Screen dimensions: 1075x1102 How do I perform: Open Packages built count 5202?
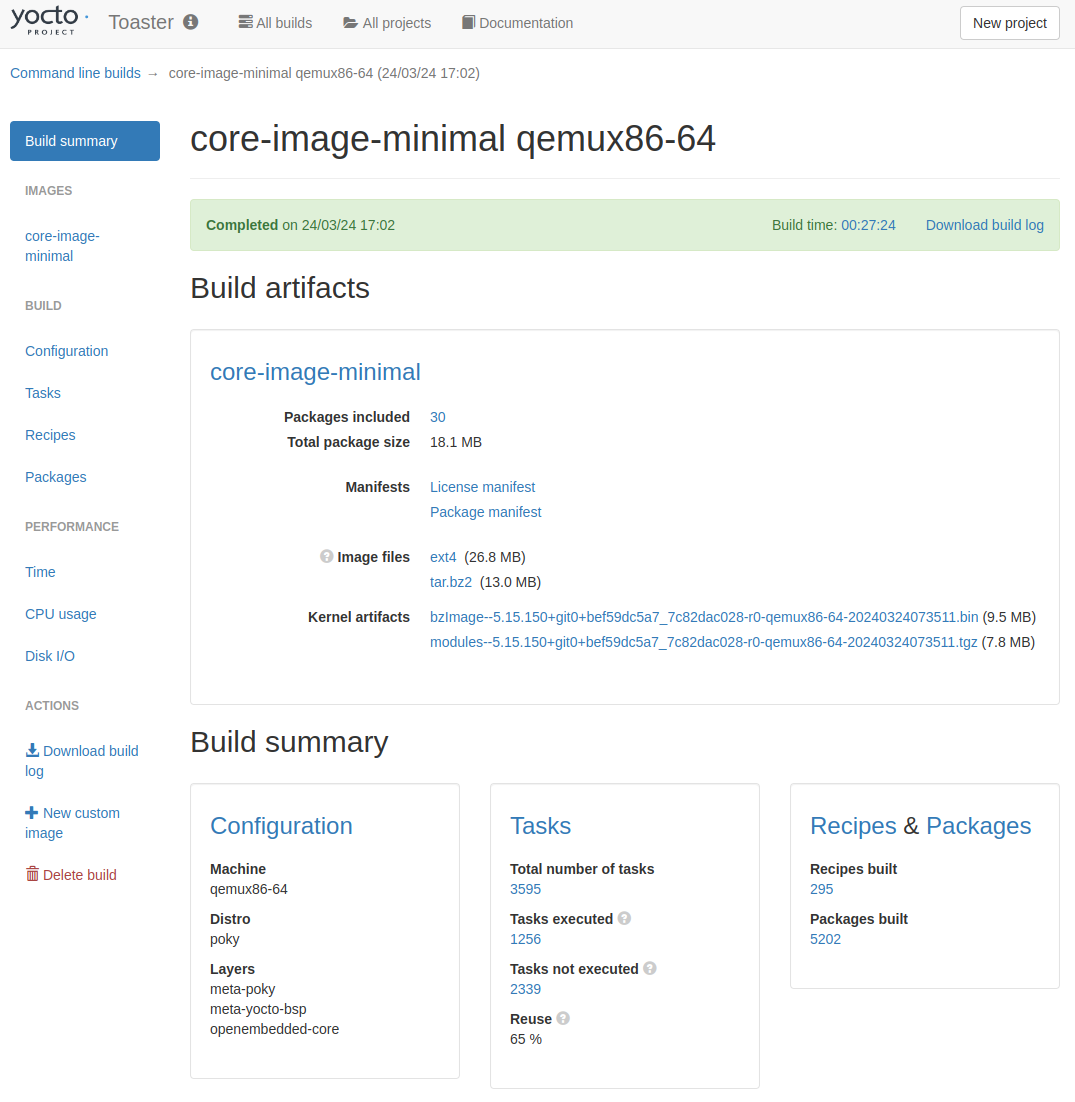click(825, 939)
